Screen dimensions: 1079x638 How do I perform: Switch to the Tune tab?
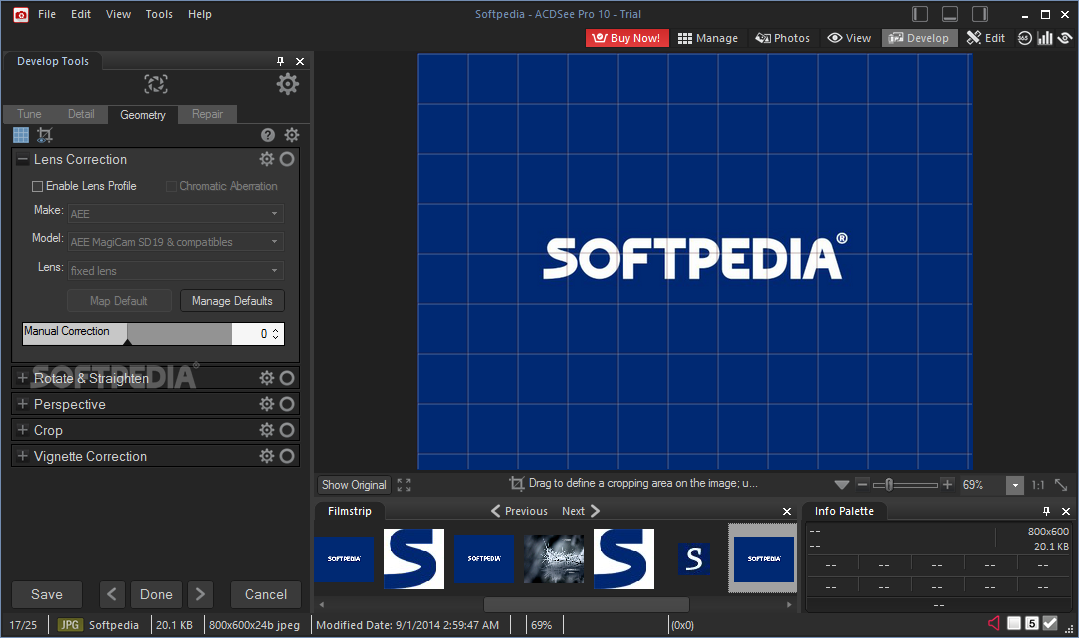pyautogui.click(x=29, y=114)
